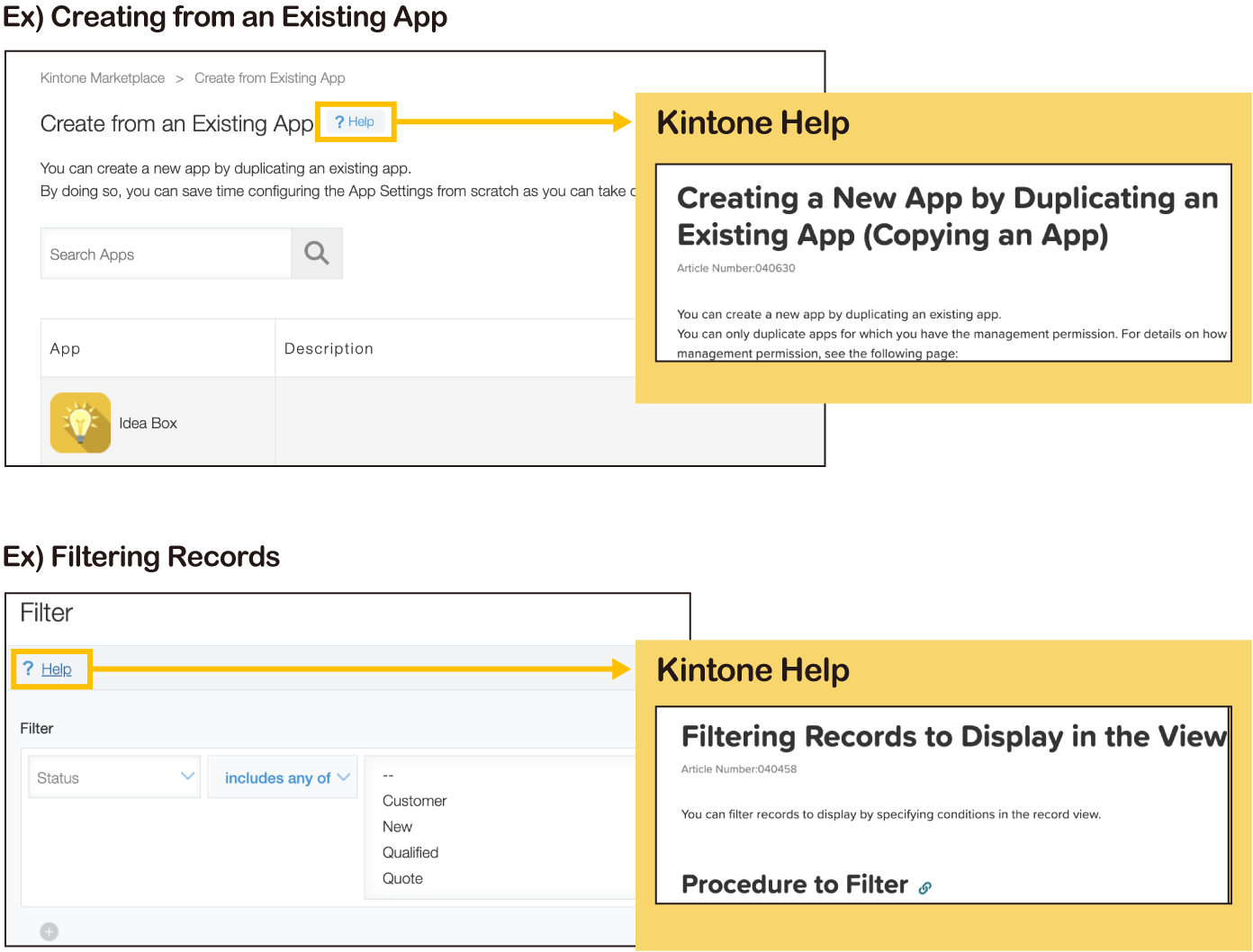1253x952 pixels.
Task: Click the Description column header
Action: (329, 348)
